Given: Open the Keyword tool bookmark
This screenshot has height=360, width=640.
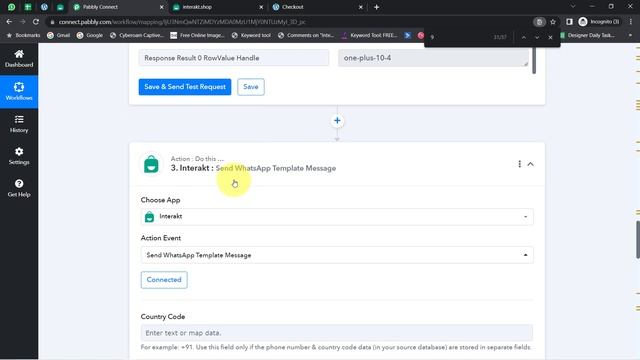Looking at the screenshot, I should click(251, 36).
